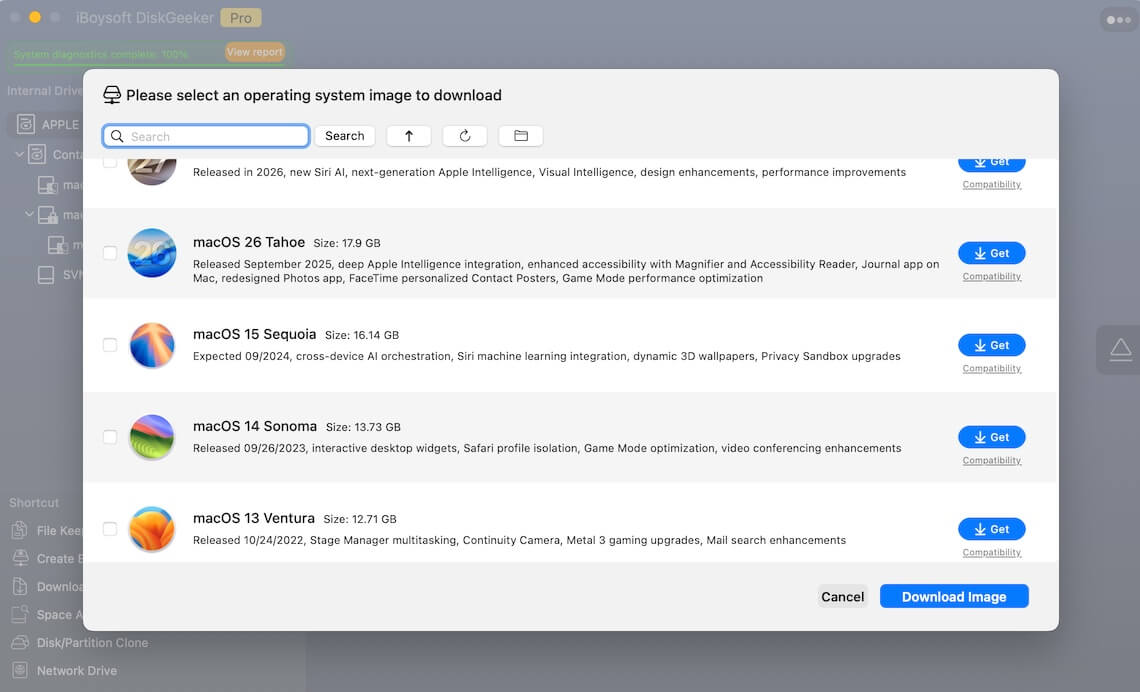The width and height of the screenshot is (1140, 692).
Task: Click the View report button in the main window
Action: pyautogui.click(x=254, y=52)
